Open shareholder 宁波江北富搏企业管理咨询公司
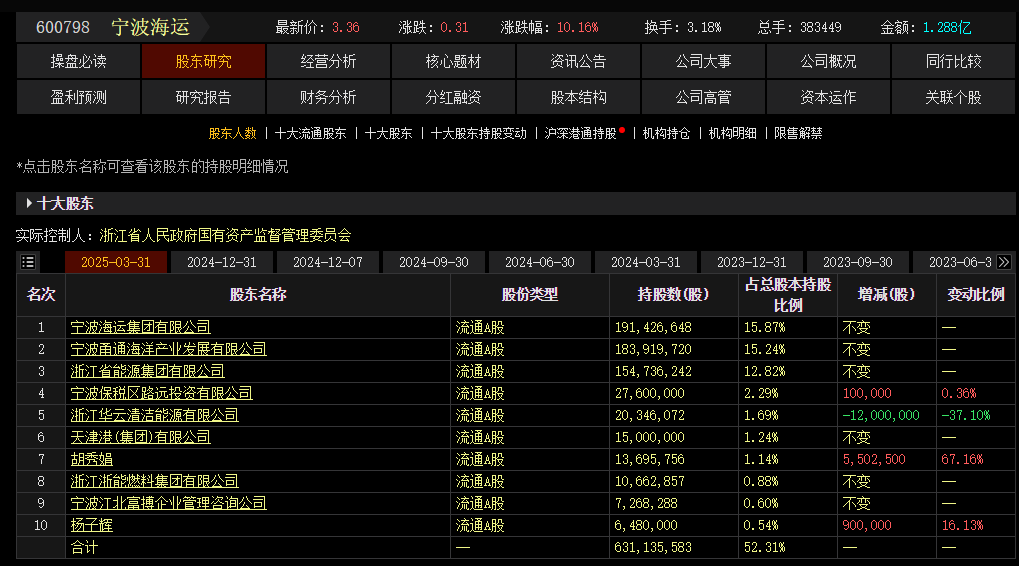 [168, 504]
